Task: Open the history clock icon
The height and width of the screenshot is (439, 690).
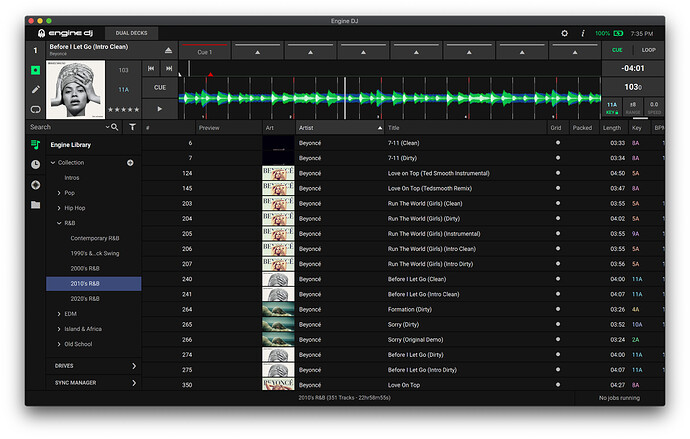Action: pyautogui.click(x=36, y=164)
